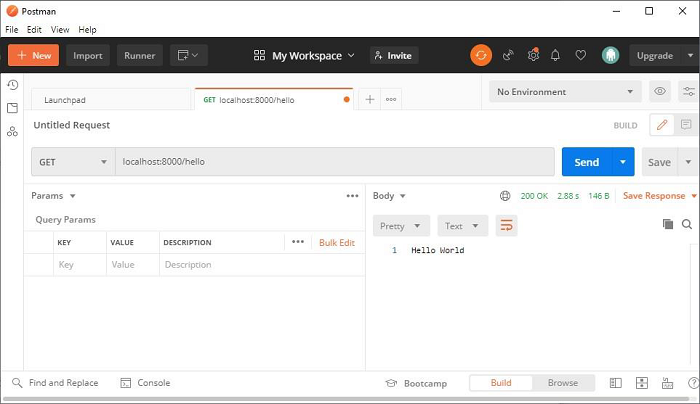Click the orange sync icon
Image resolution: width=700 pixels, height=404 pixels.
click(481, 55)
